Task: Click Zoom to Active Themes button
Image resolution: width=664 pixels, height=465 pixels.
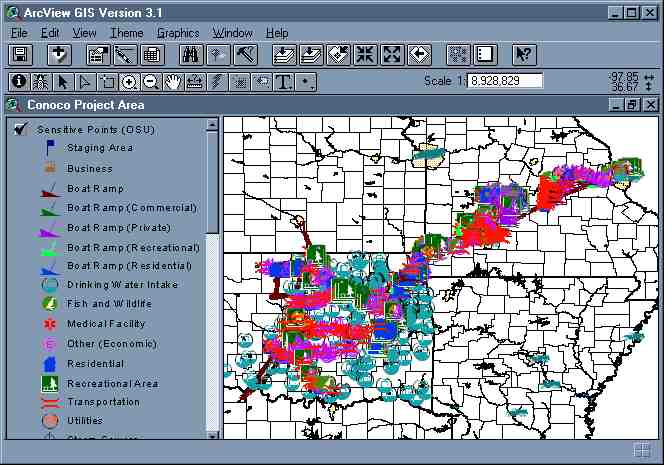Action: (x=311, y=55)
